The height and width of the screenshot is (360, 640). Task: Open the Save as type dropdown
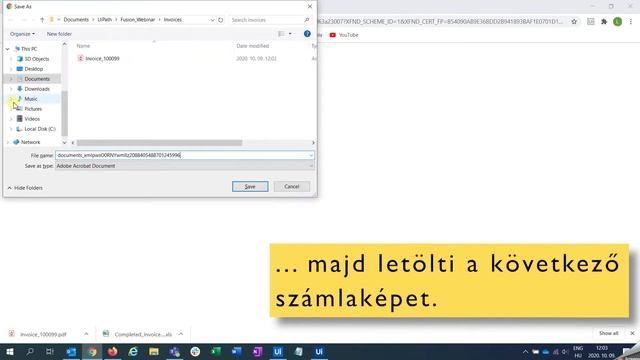pos(184,166)
